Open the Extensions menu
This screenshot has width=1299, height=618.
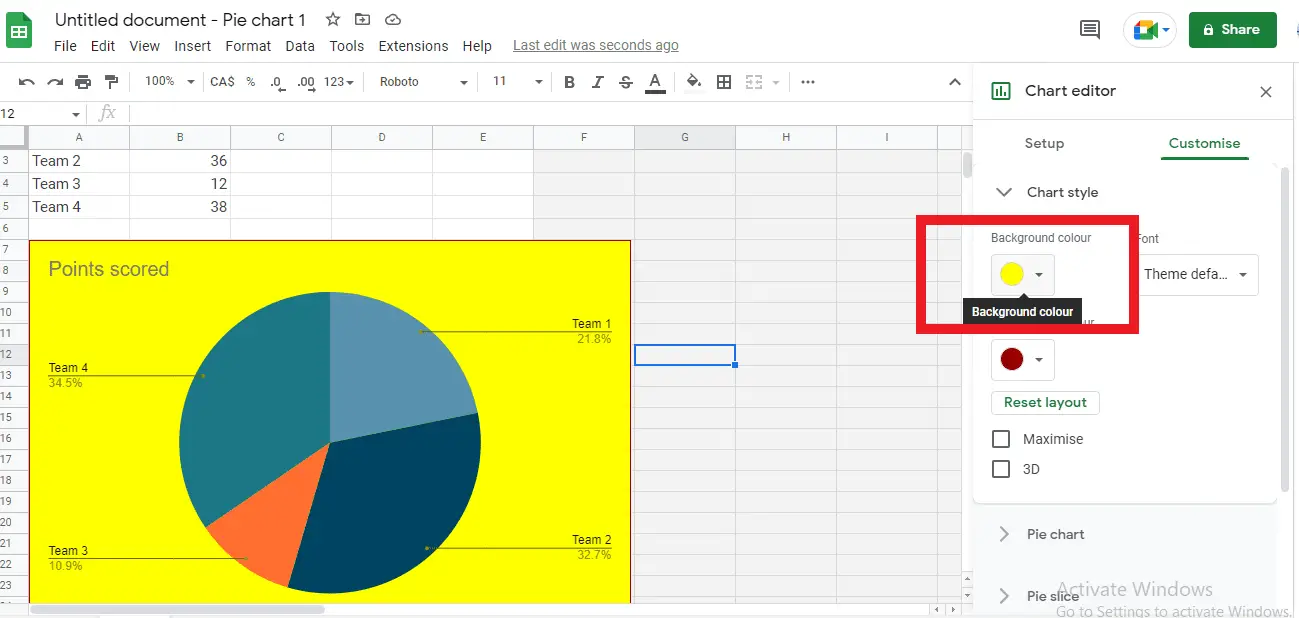point(413,45)
